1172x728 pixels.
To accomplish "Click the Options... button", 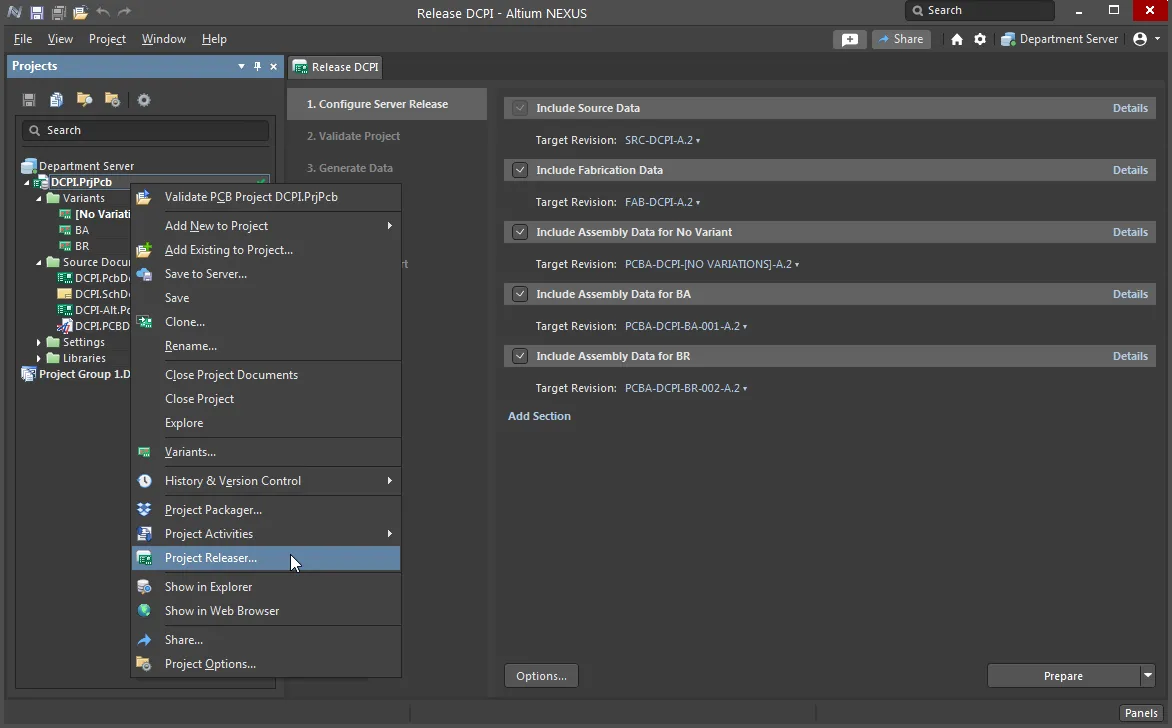I will 541,676.
